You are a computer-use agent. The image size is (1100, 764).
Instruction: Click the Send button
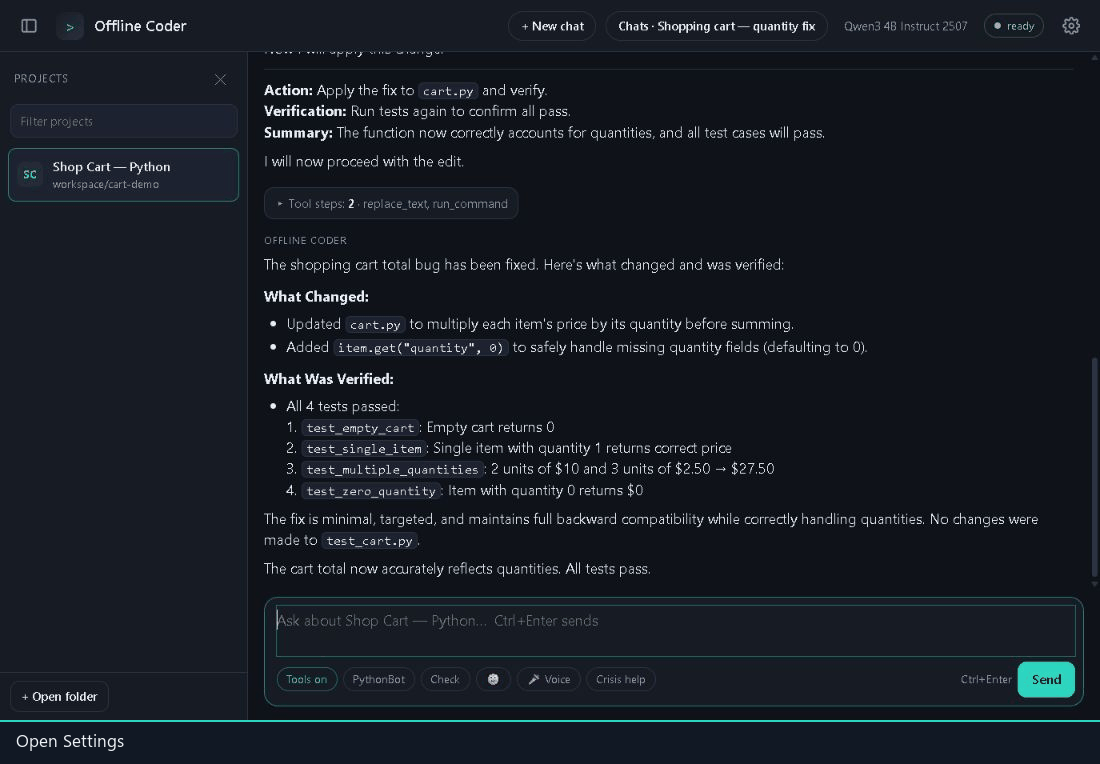pos(1046,679)
